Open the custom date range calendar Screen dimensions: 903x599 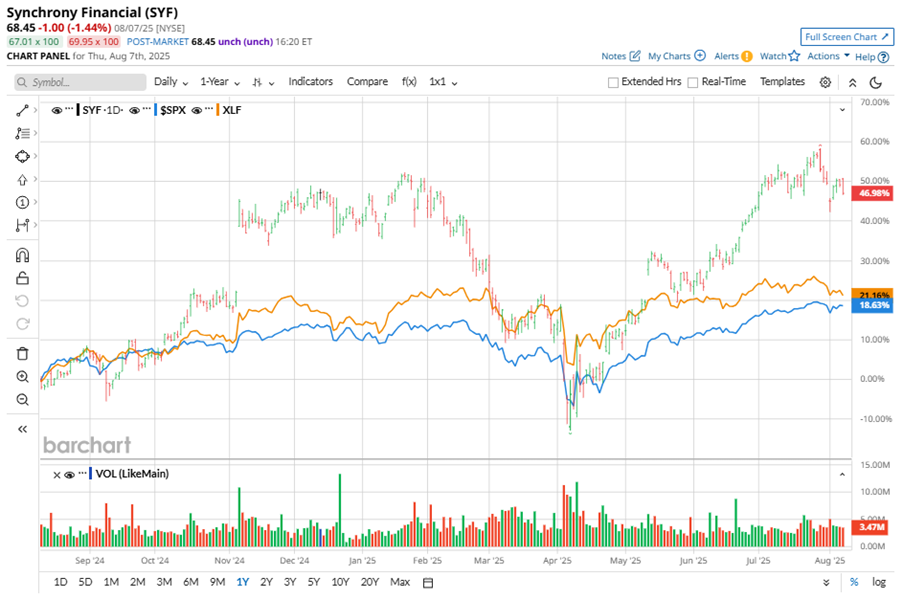point(428,583)
